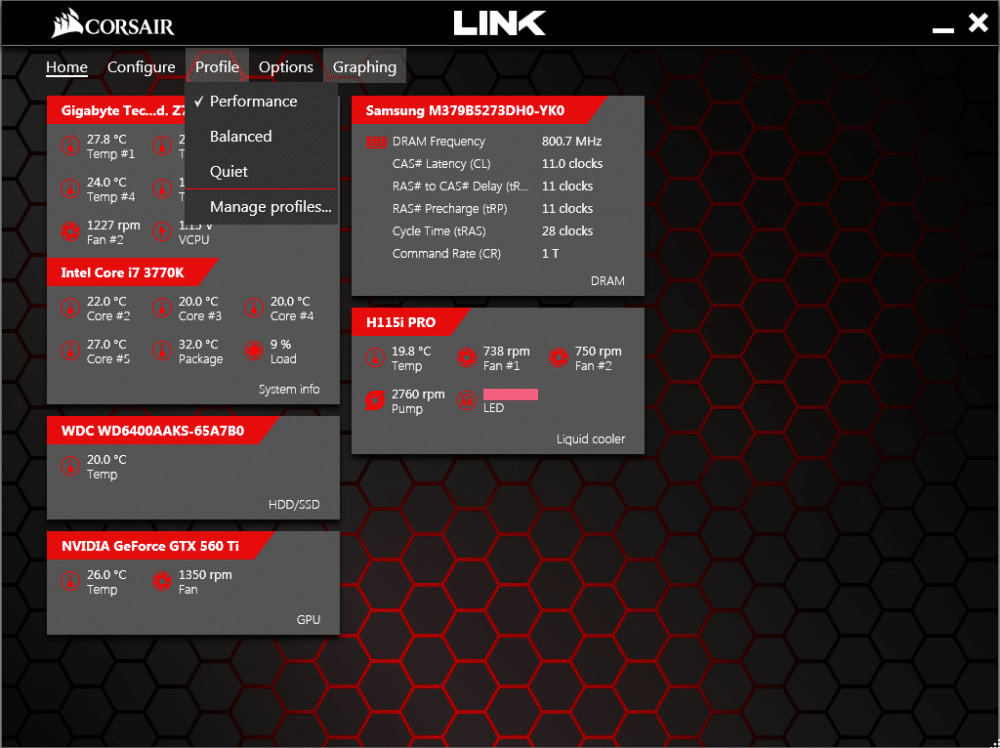
Task: Click the DRAM panel label
Action: 608,281
